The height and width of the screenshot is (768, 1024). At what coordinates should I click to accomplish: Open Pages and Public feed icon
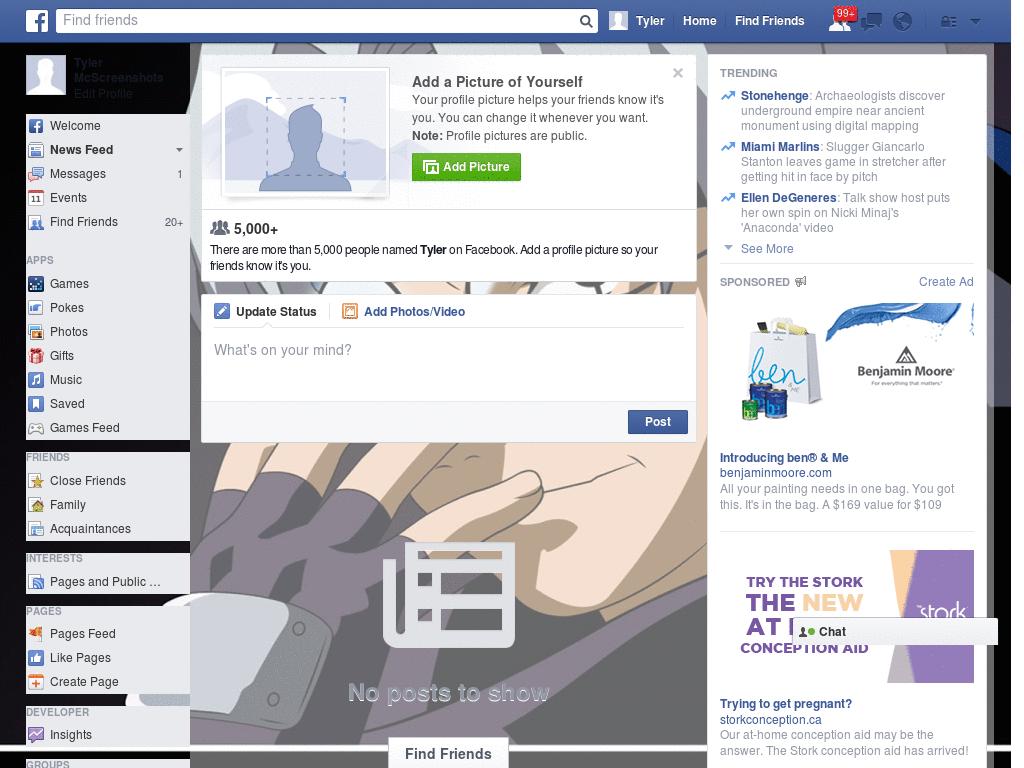click(36, 582)
